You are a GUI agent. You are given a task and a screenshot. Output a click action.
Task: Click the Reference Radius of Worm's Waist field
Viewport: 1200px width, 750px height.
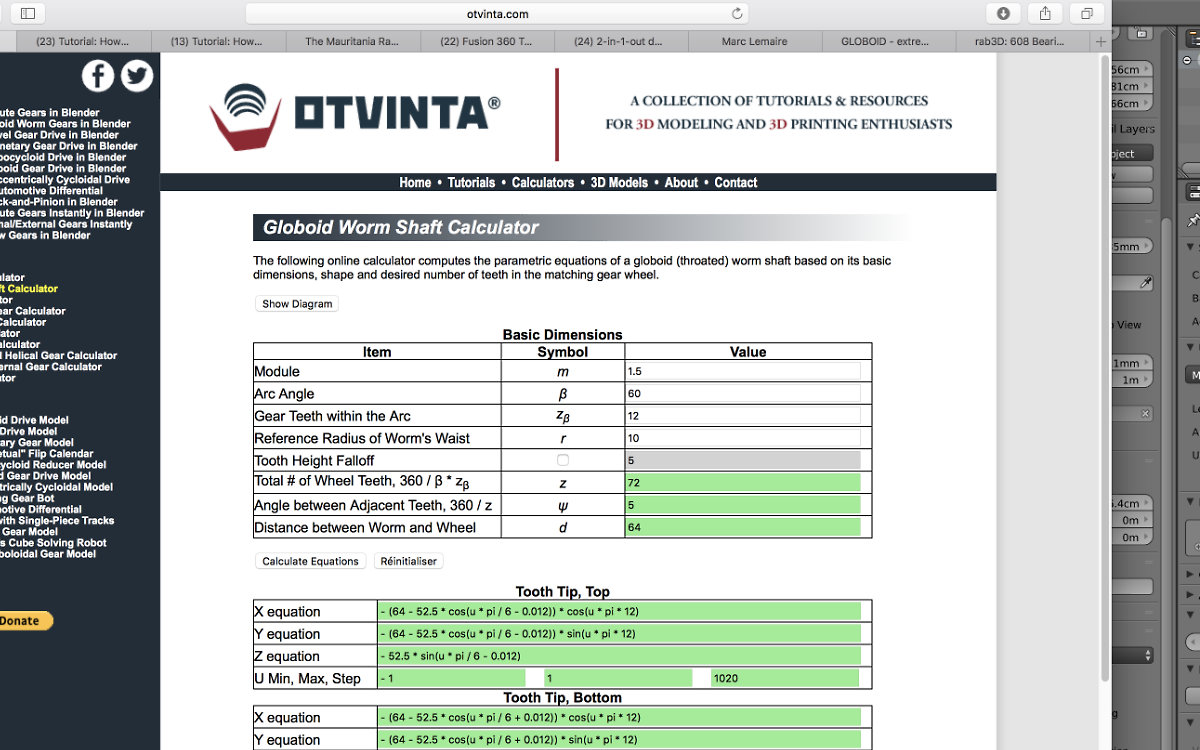pyautogui.click(x=743, y=438)
